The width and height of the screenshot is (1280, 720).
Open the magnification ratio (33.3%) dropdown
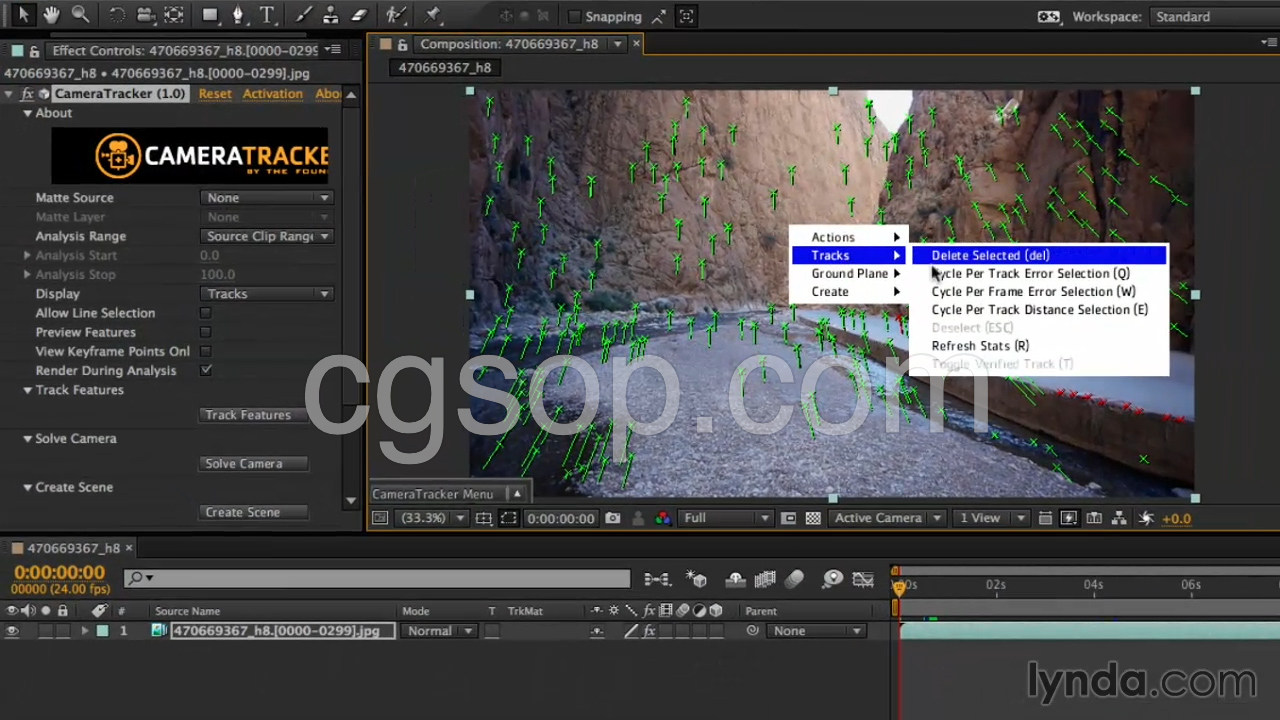pyautogui.click(x=433, y=518)
